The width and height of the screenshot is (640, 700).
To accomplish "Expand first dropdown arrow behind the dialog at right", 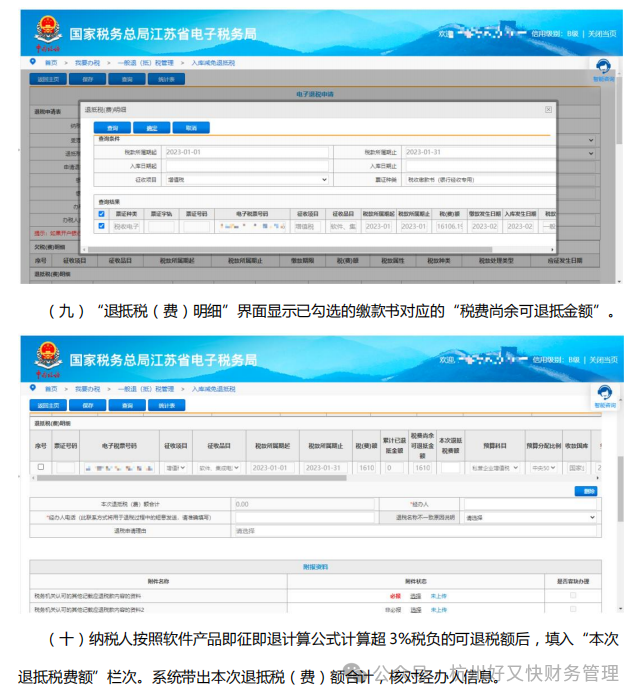I will pos(591,140).
